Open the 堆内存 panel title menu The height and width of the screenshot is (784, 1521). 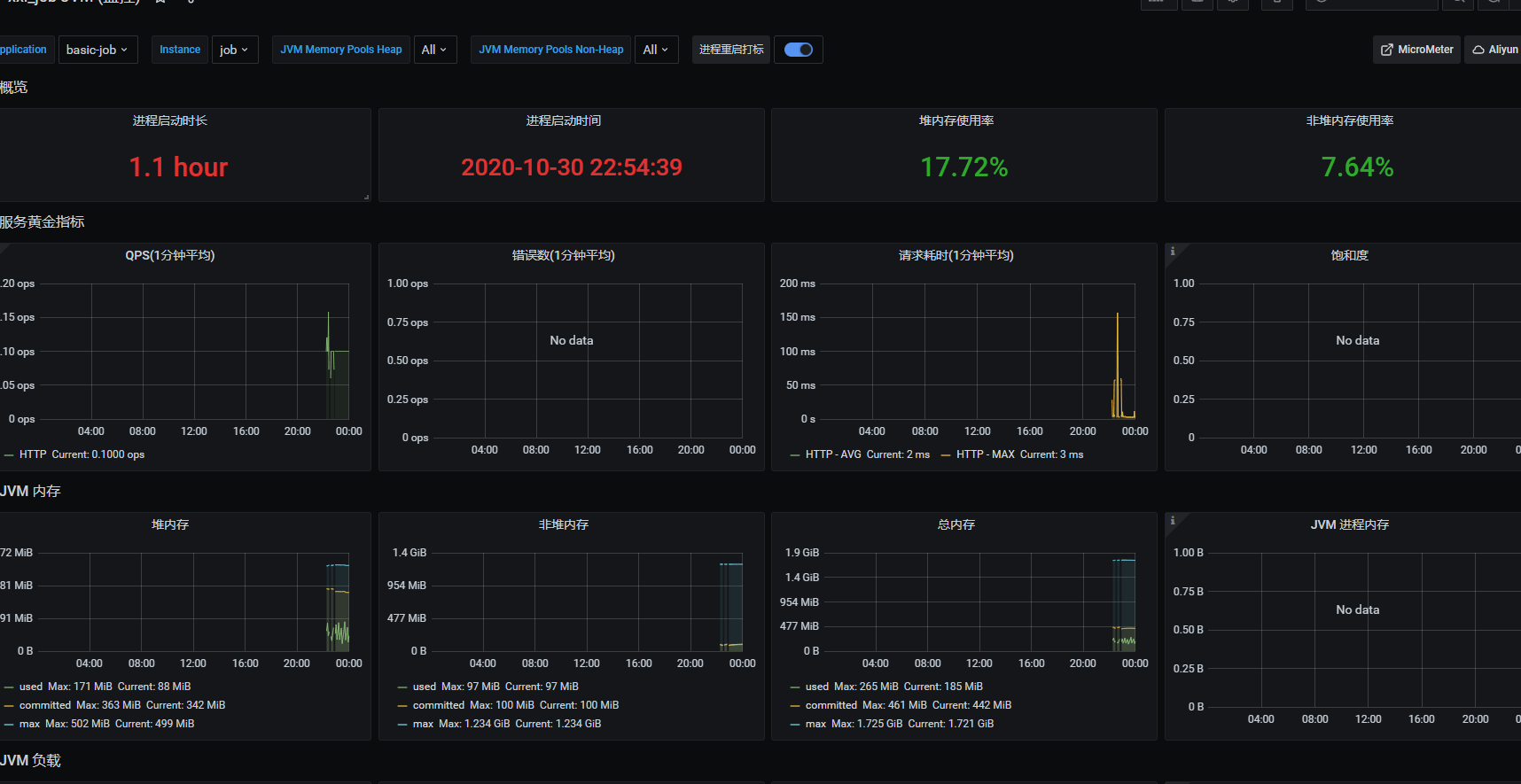pyautogui.click(x=170, y=524)
